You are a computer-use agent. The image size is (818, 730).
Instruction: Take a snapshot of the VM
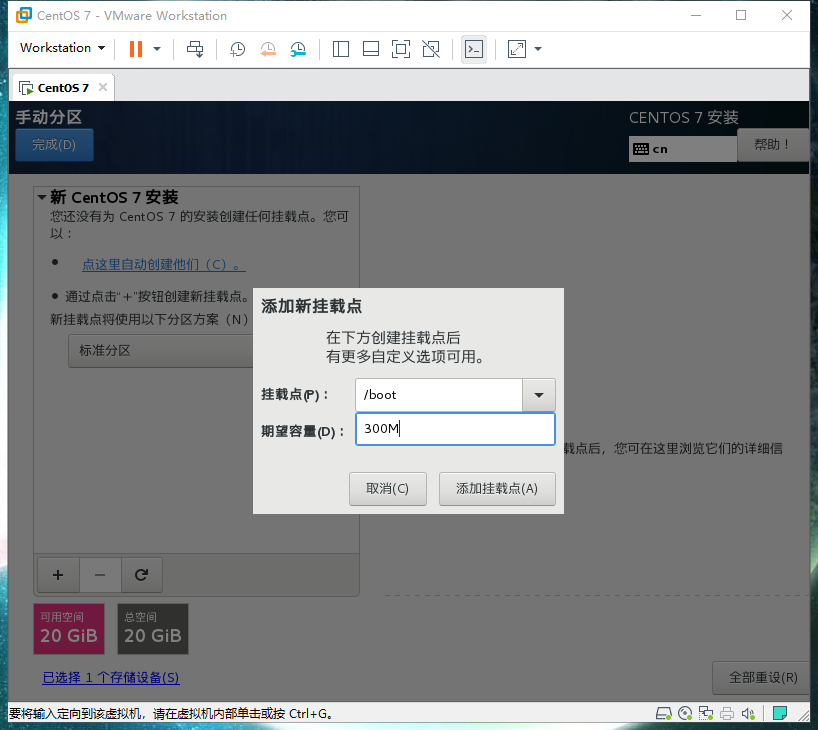tap(237, 49)
